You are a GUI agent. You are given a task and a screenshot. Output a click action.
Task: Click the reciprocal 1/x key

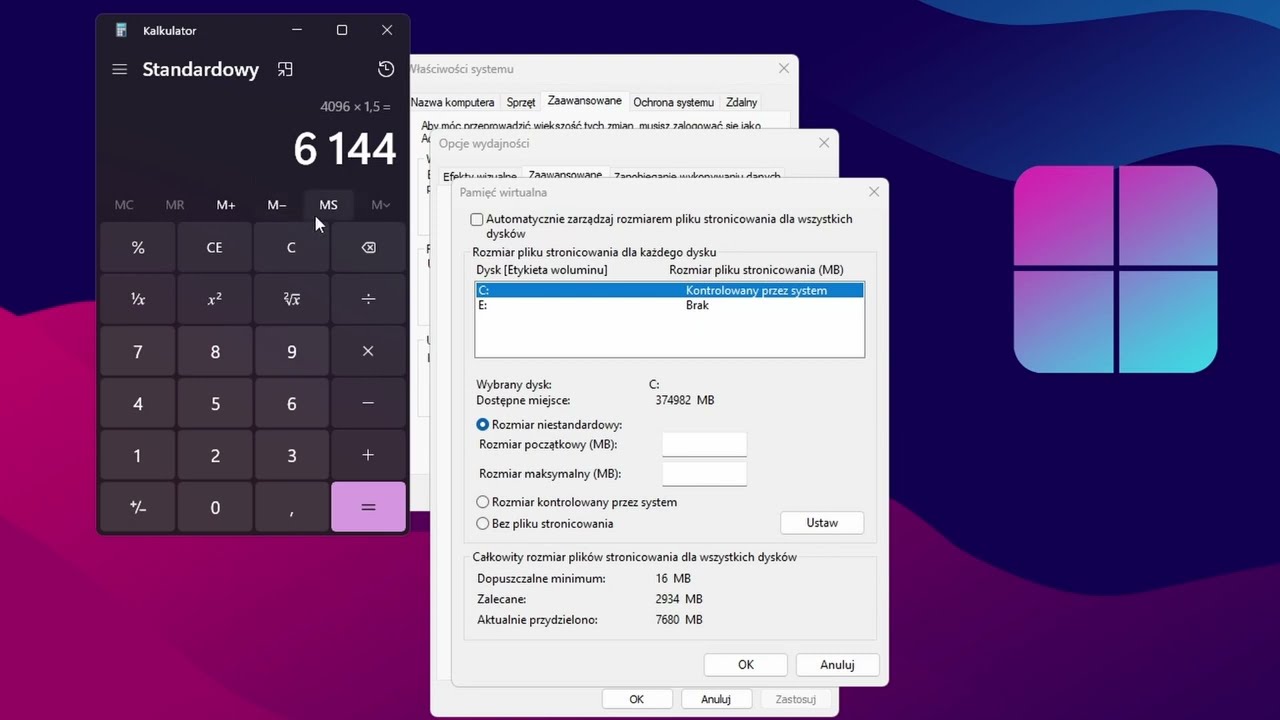point(138,299)
